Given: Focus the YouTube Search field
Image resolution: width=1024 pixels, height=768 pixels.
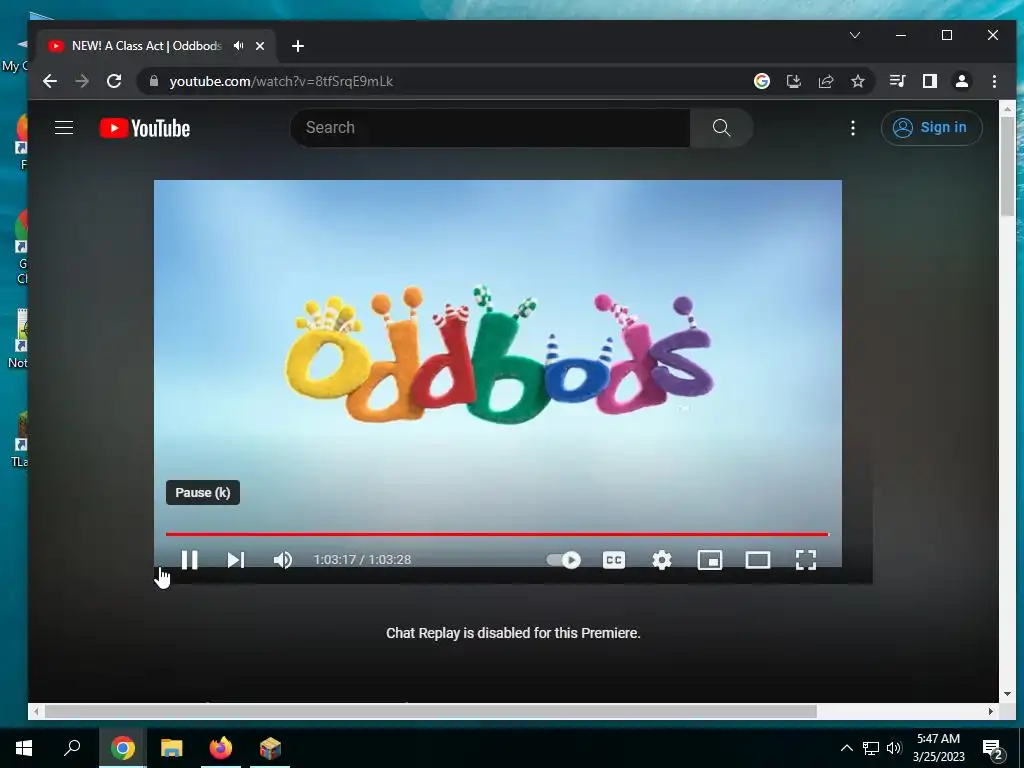Looking at the screenshot, I should tap(490, 127).
